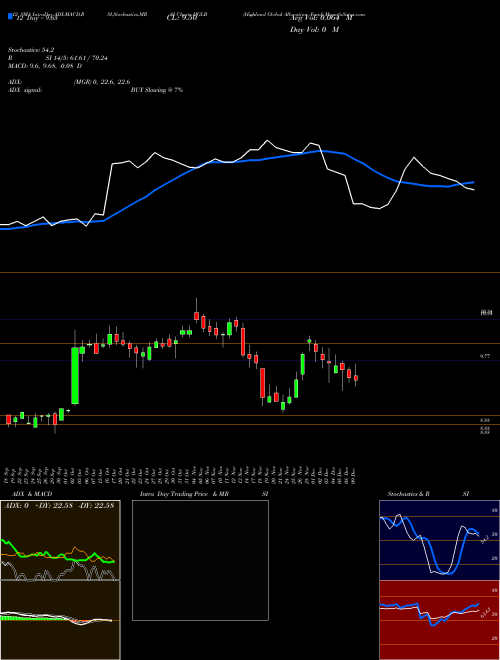Screen dimensions: 500x660
Task: Click the 'Stochastics: 54.2' reading
Action: (x=31, y=50)
